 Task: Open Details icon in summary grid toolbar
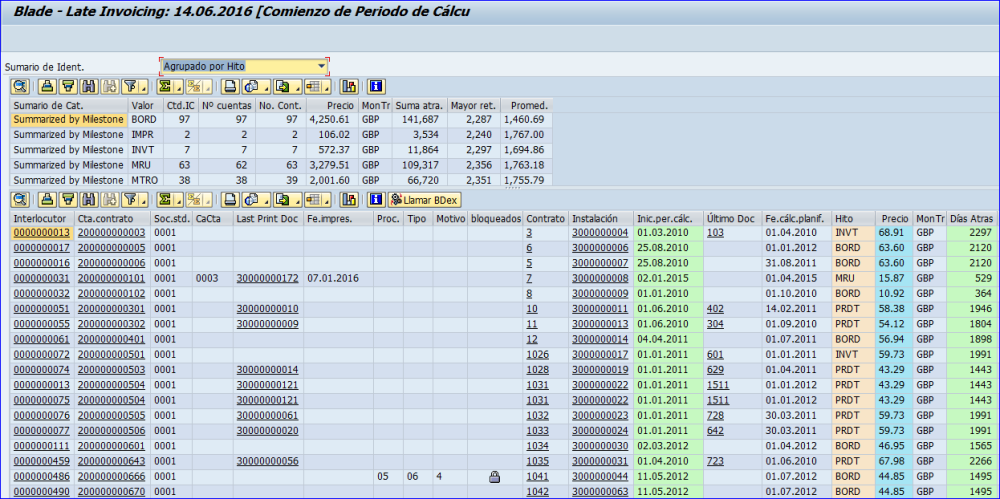tap(20, 86)
